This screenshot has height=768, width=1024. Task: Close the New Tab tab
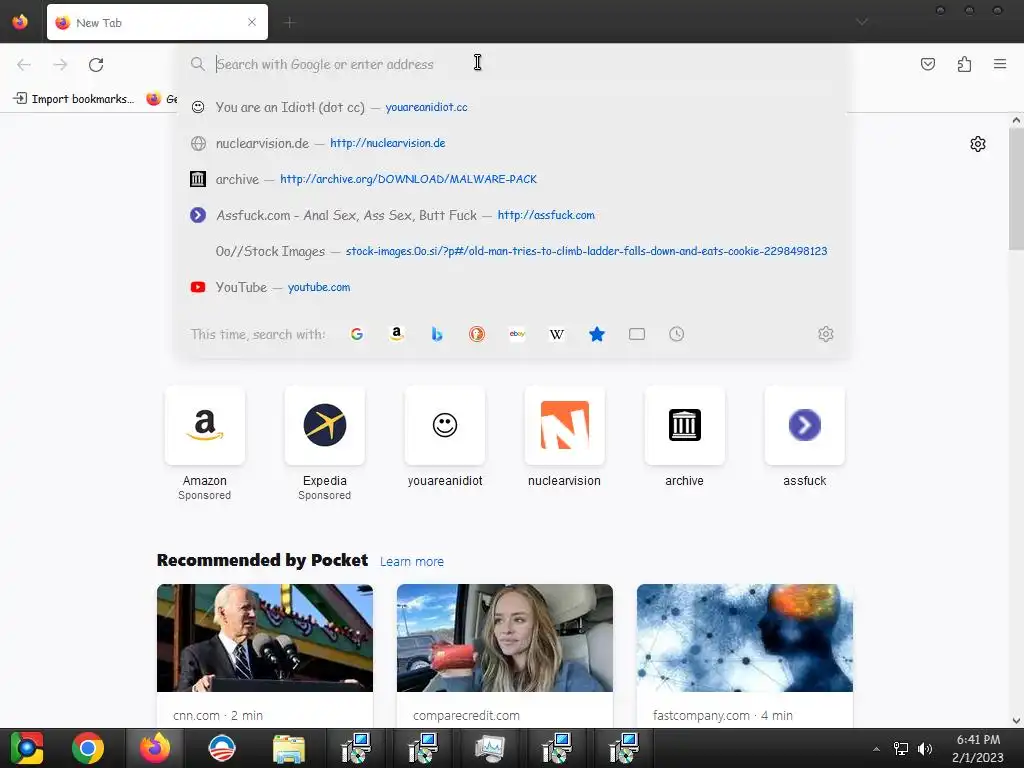[252, 22]
